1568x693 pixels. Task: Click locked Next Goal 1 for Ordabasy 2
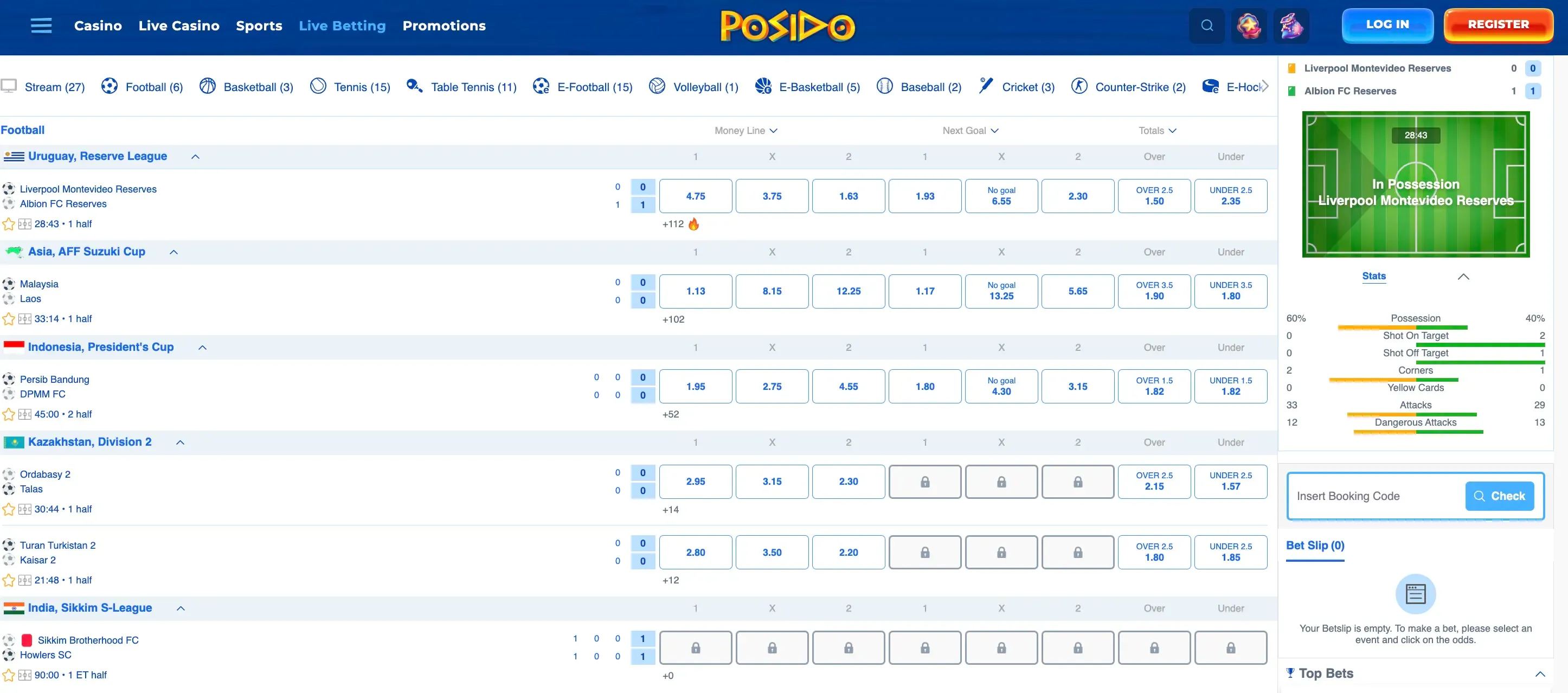tap(924, 482)
